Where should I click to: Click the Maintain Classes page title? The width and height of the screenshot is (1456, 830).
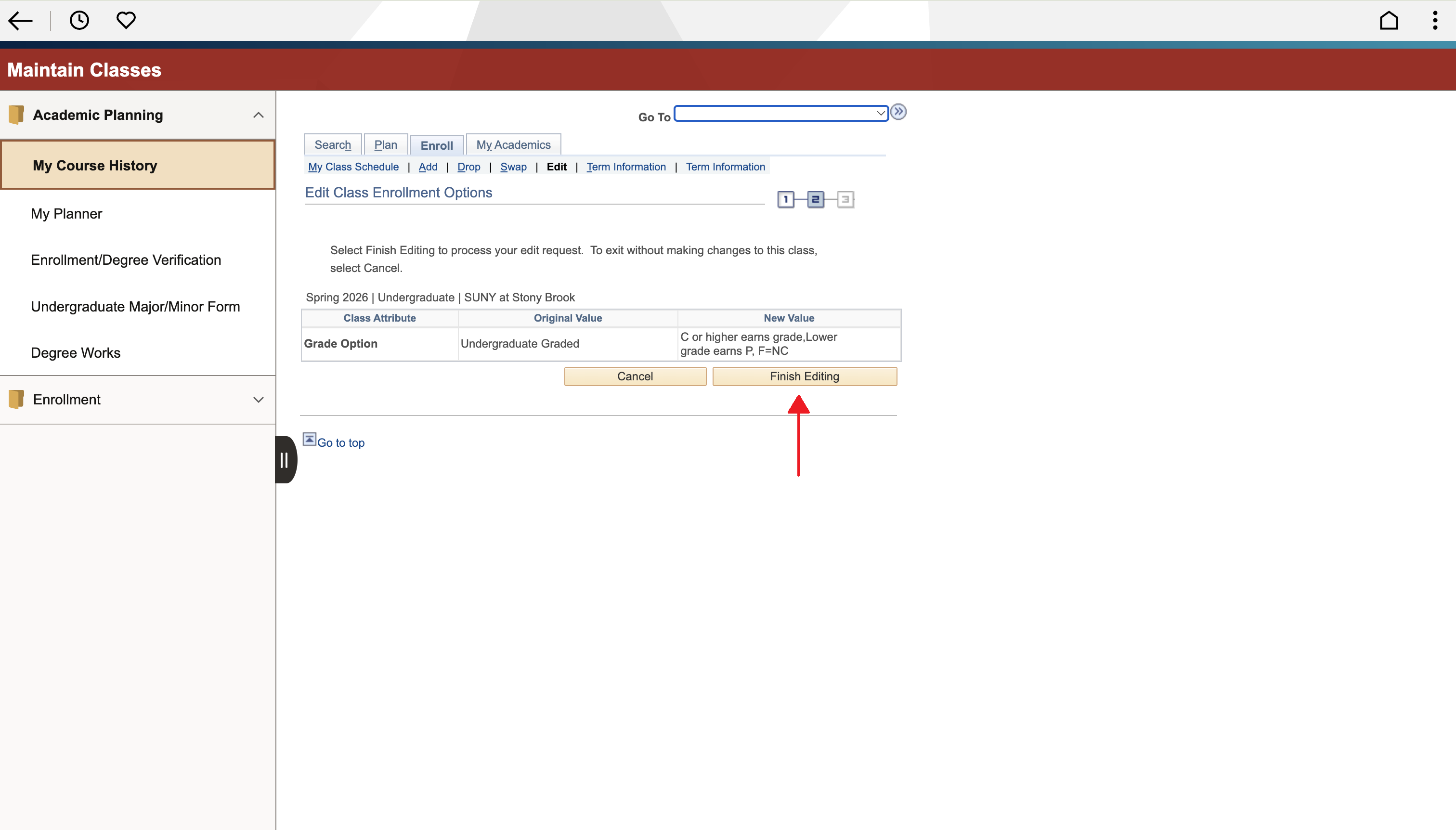click(84, 69)
